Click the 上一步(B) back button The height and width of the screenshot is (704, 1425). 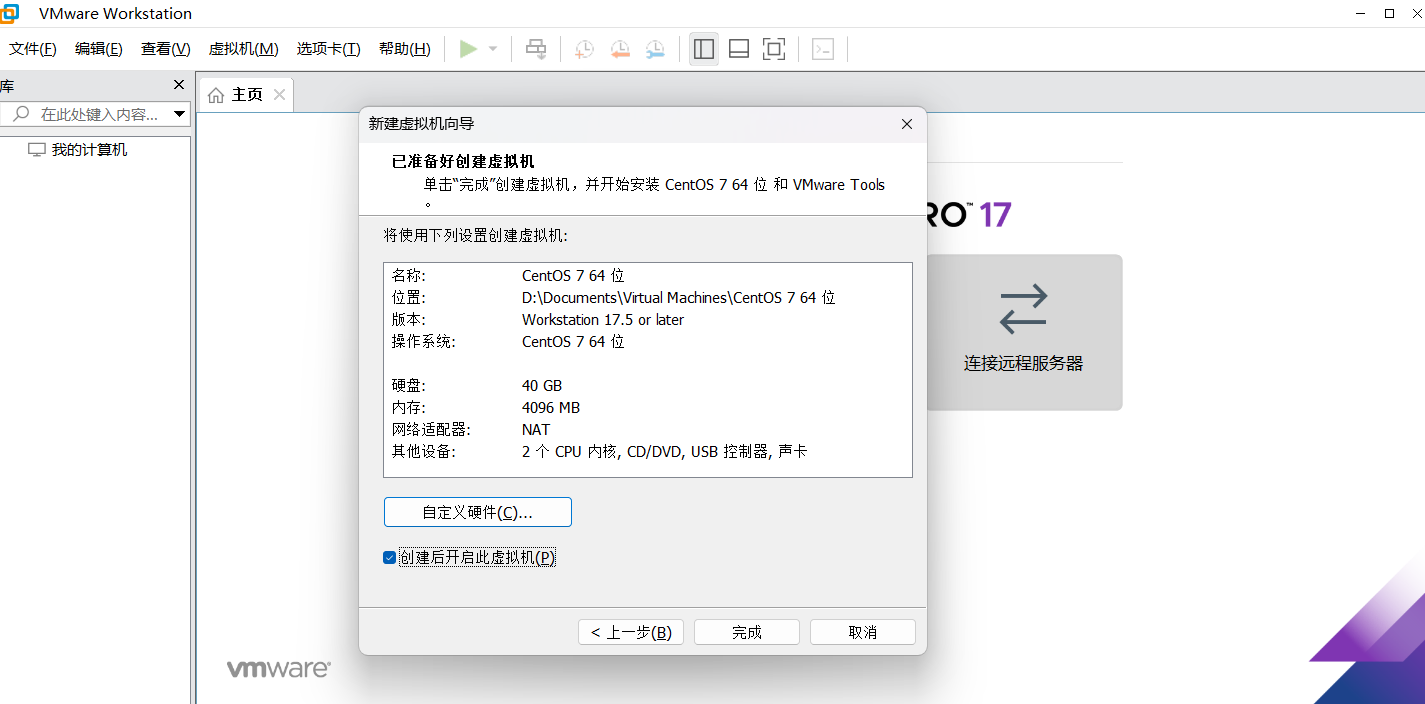point(631,632)
